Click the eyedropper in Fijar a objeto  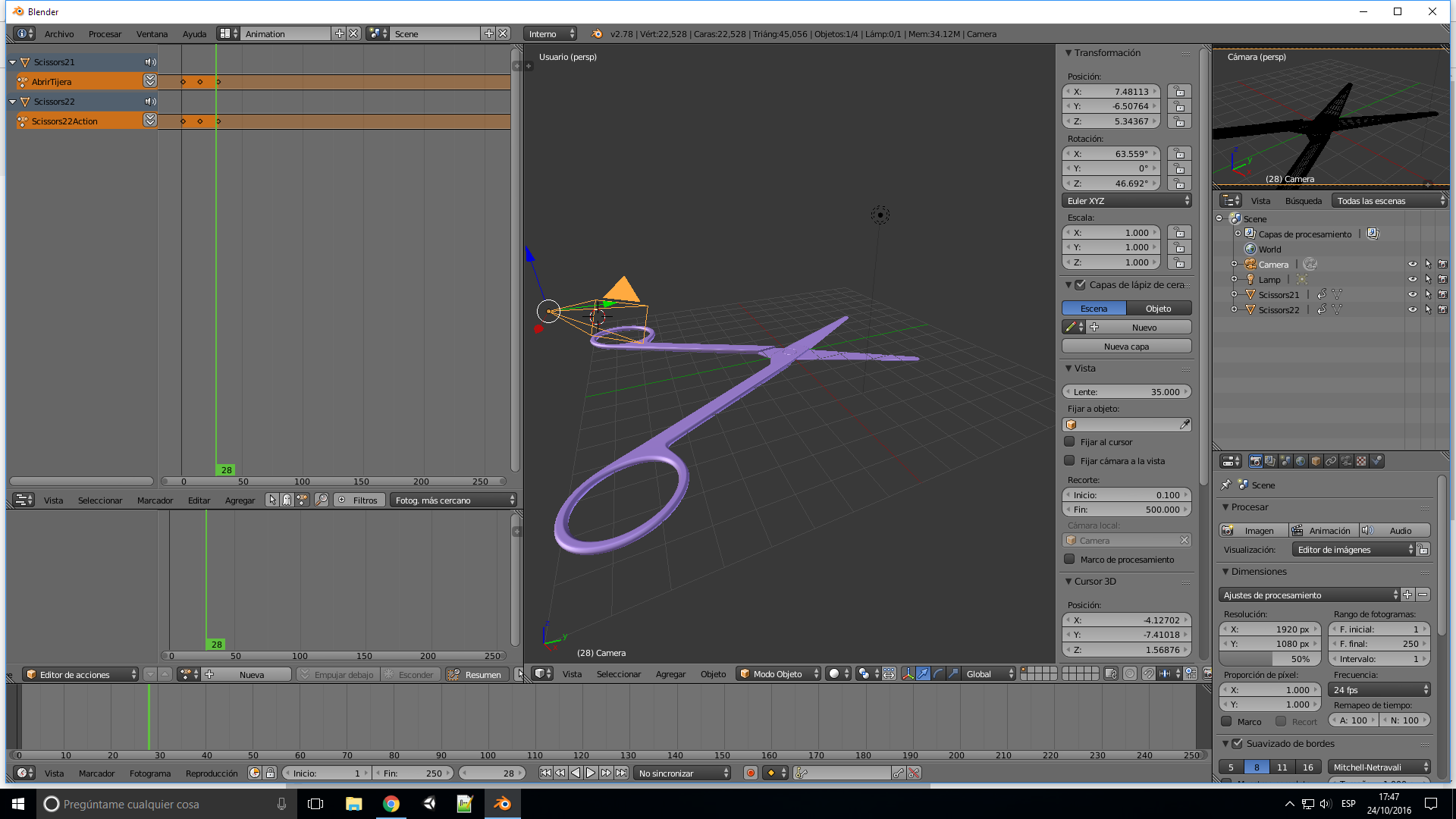(x=1185, y=425)
